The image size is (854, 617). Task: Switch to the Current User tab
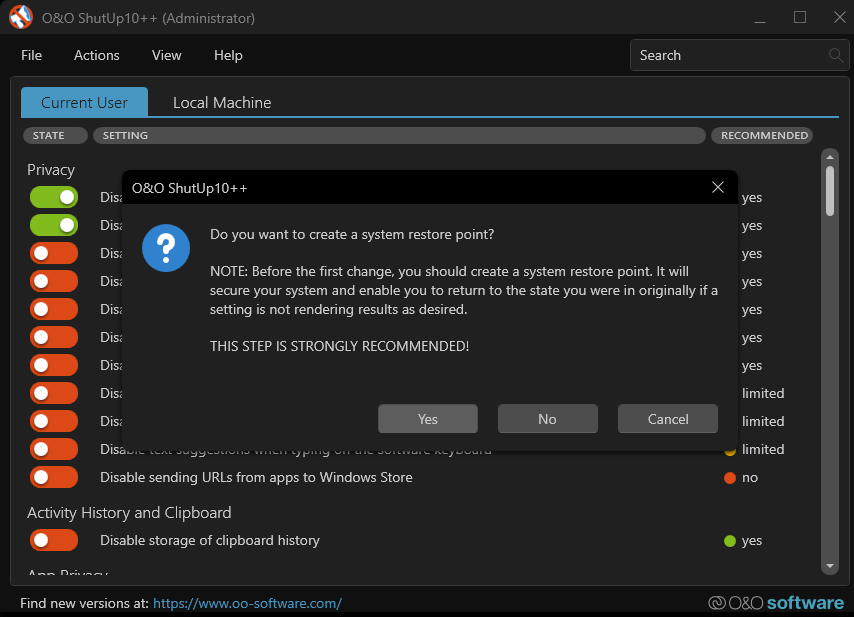click(84, 102)
